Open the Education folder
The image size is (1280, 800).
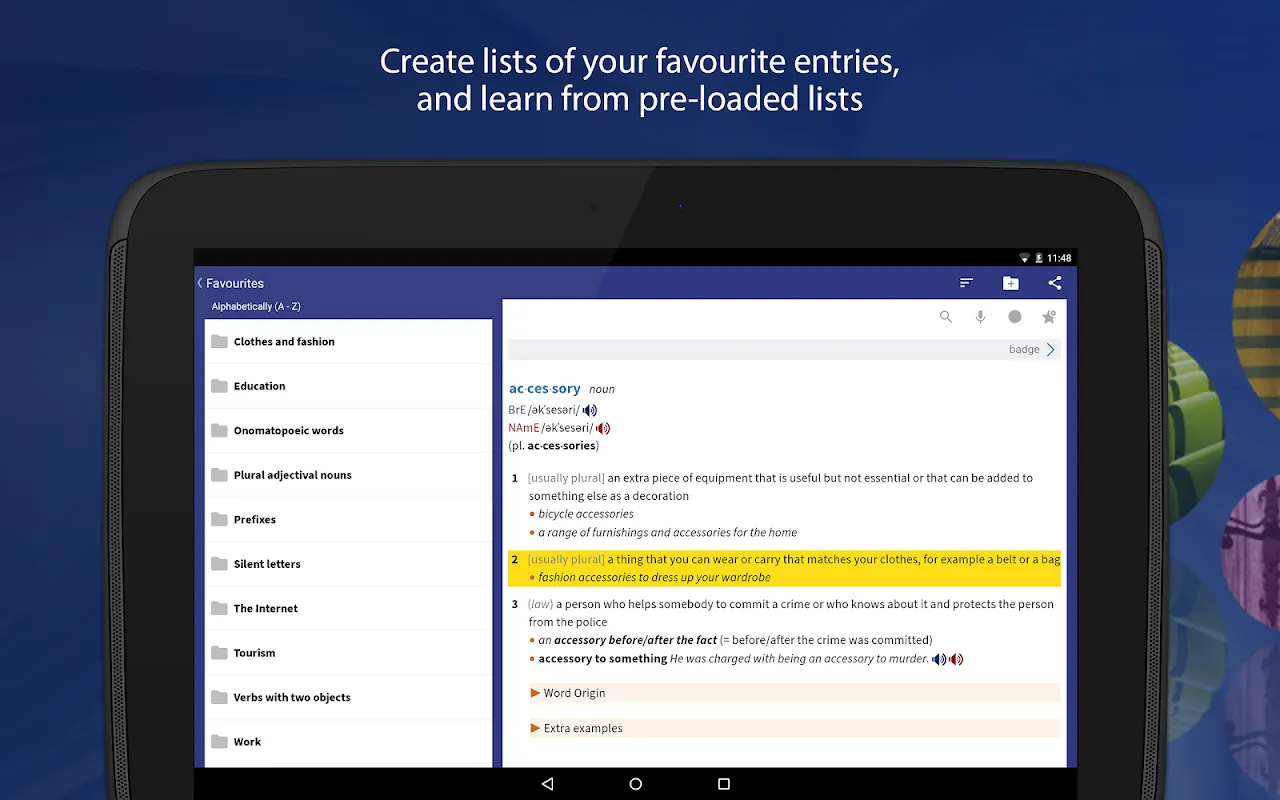(348, 386)
